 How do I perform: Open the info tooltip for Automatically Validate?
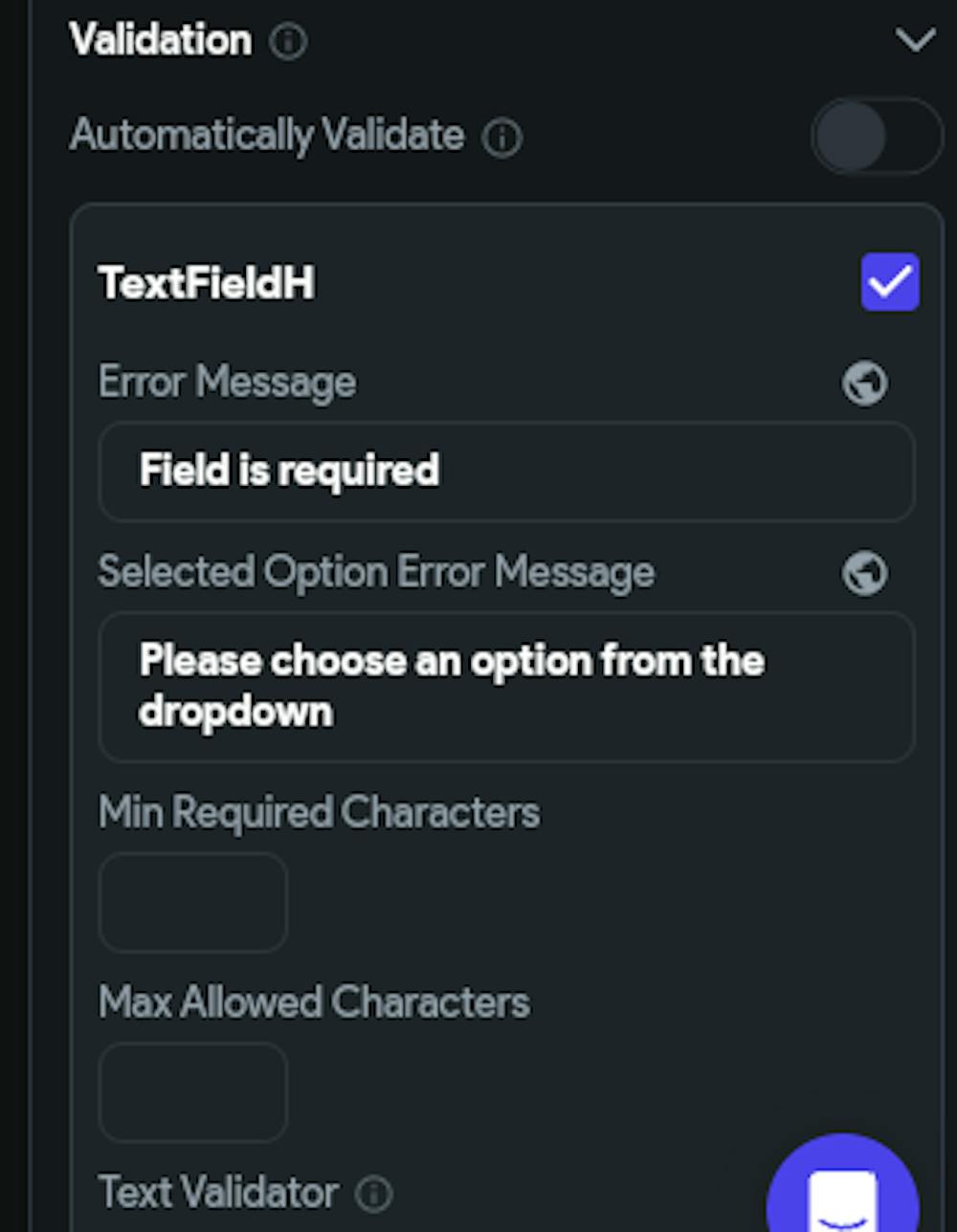pyautogui.click(x=501, y=137)
